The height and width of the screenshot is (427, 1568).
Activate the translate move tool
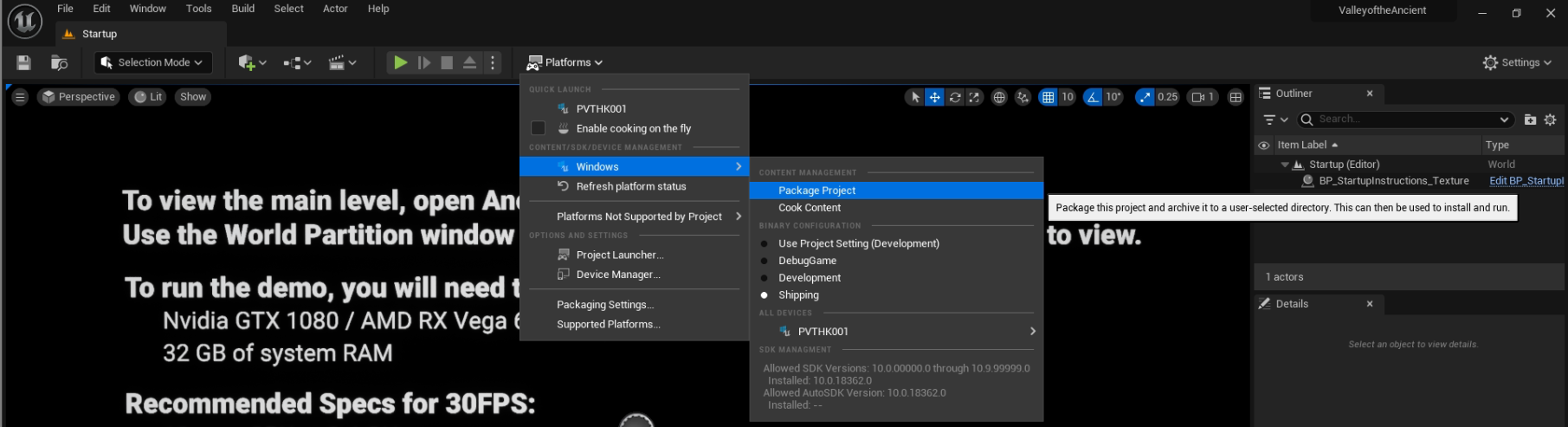(935, 97)
